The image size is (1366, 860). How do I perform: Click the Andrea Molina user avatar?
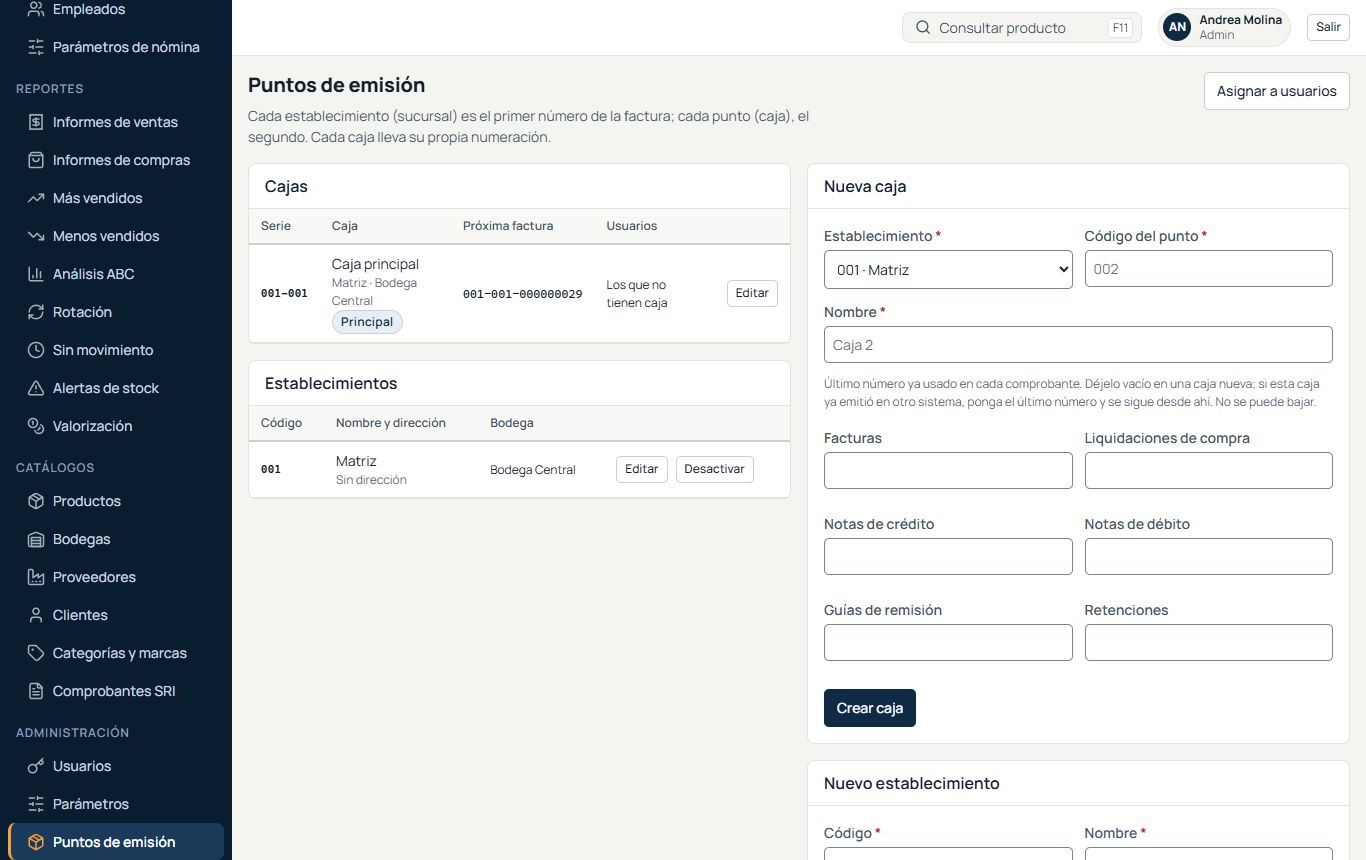coord(1178,27)
